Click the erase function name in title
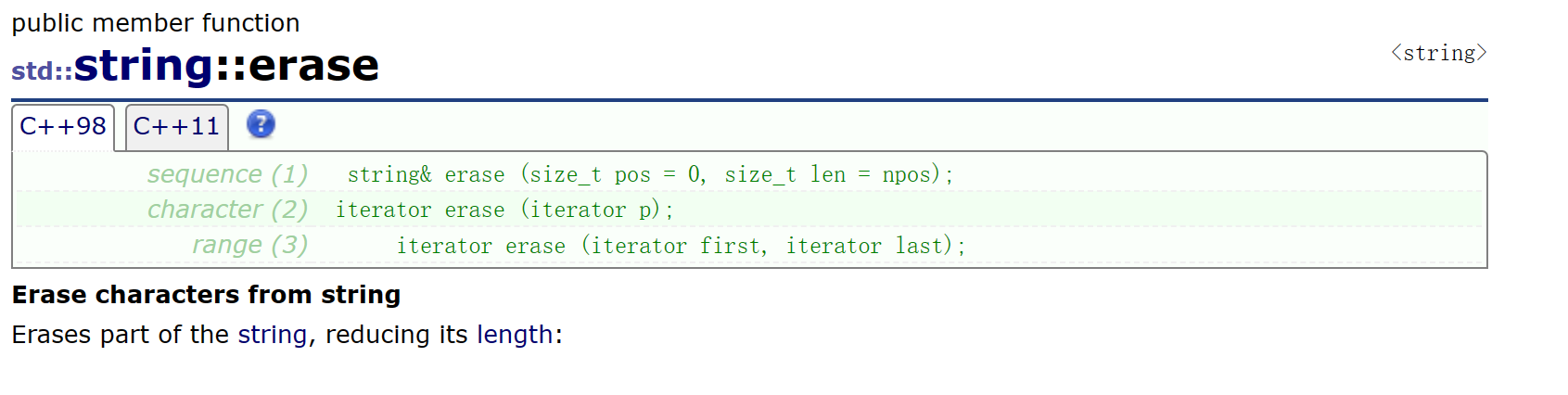Viewport: 1568px width, 395px height. click(x=313, y=66)
